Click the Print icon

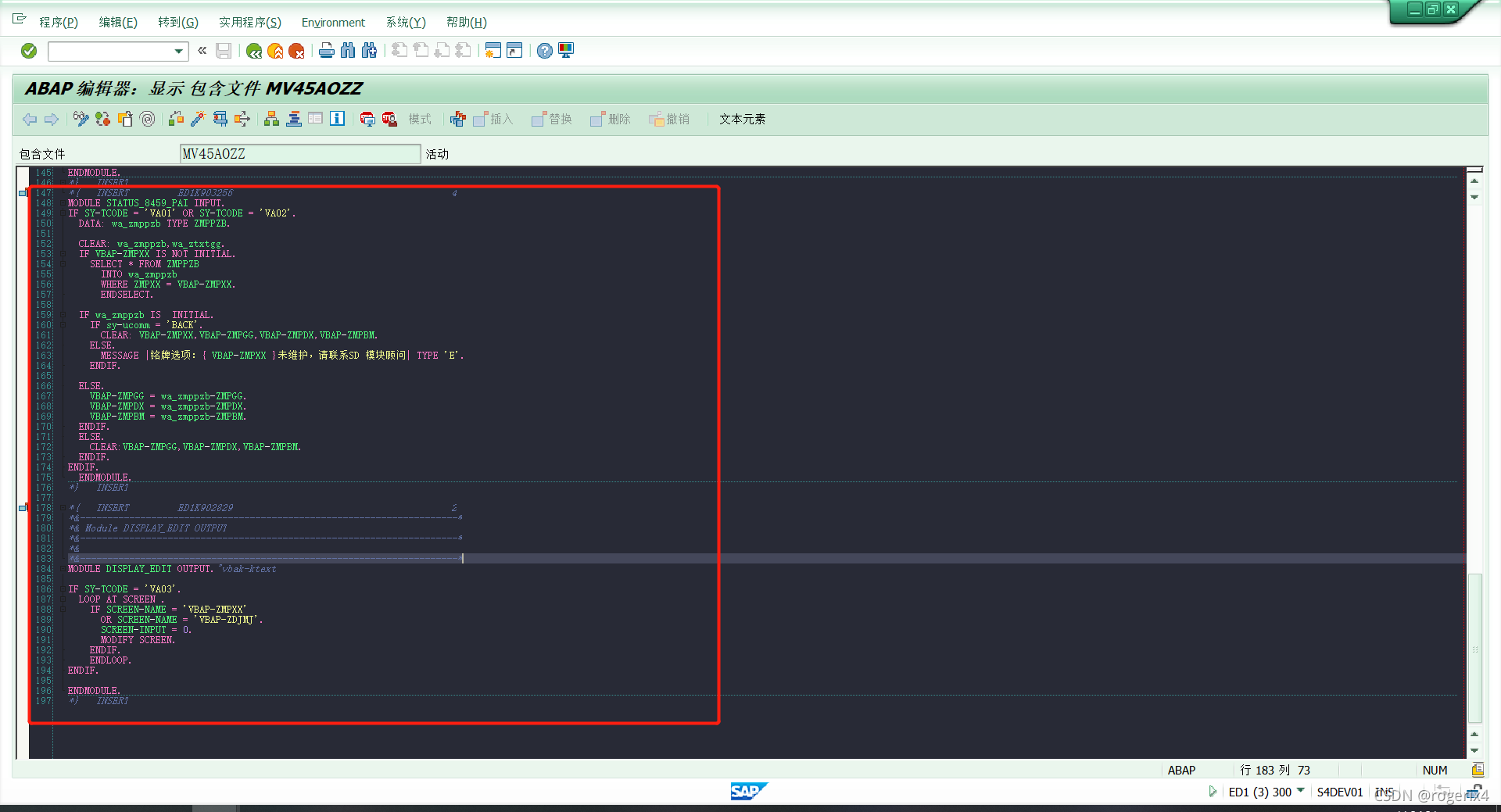pos(327,51)
